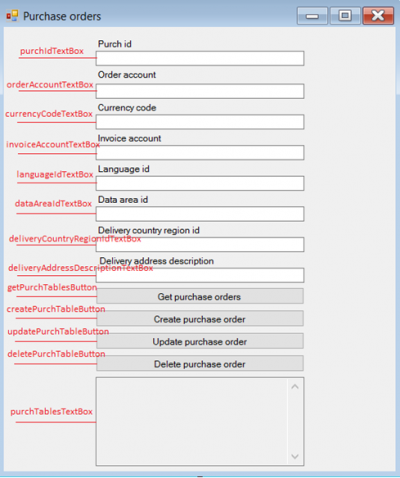Click the Invoice account input box

coord(200,152)
